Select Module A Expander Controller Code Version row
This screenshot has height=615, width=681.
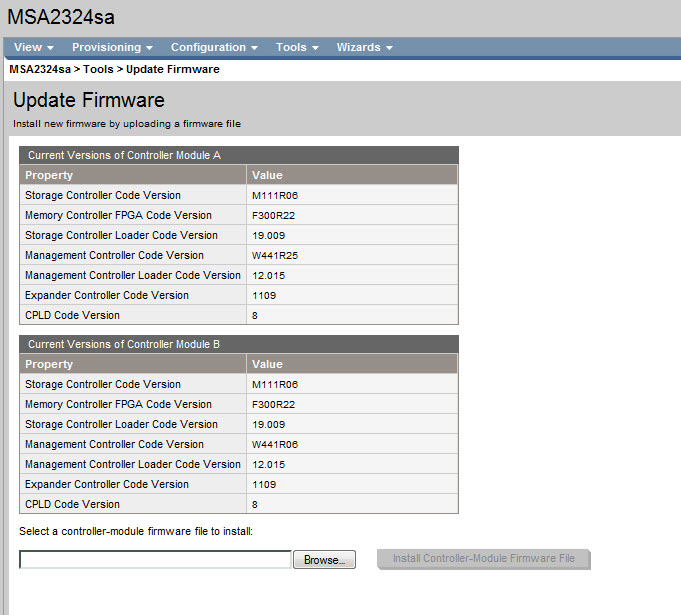tap(239, 295)
